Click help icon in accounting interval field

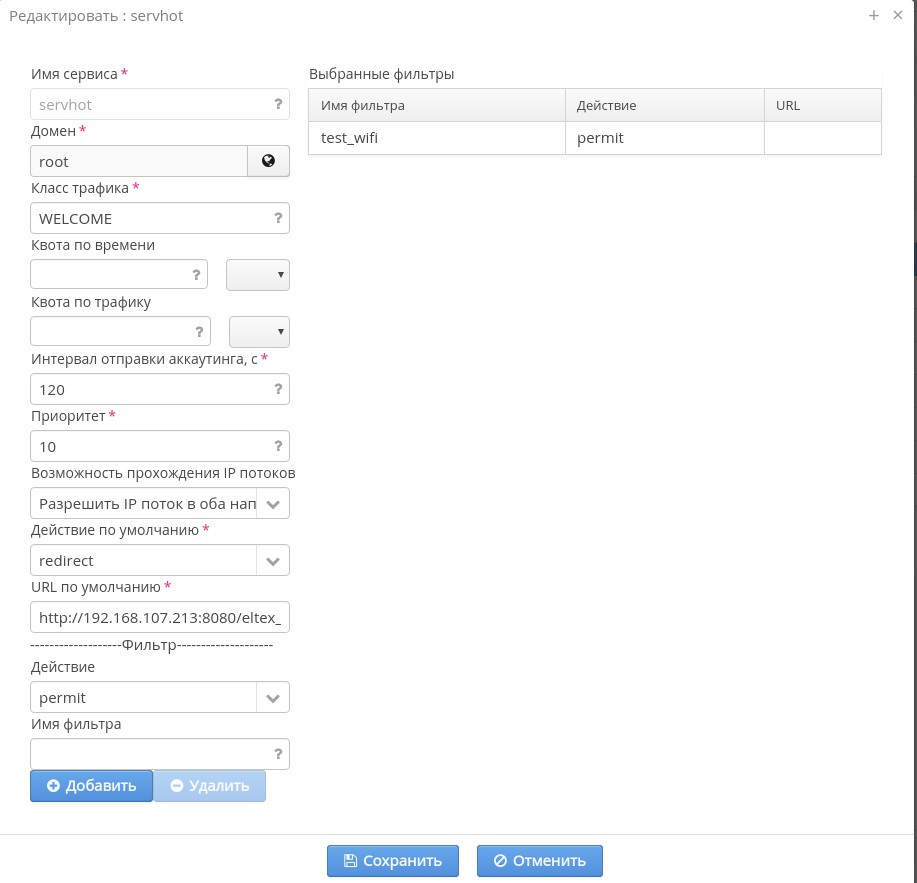(278, 389)
